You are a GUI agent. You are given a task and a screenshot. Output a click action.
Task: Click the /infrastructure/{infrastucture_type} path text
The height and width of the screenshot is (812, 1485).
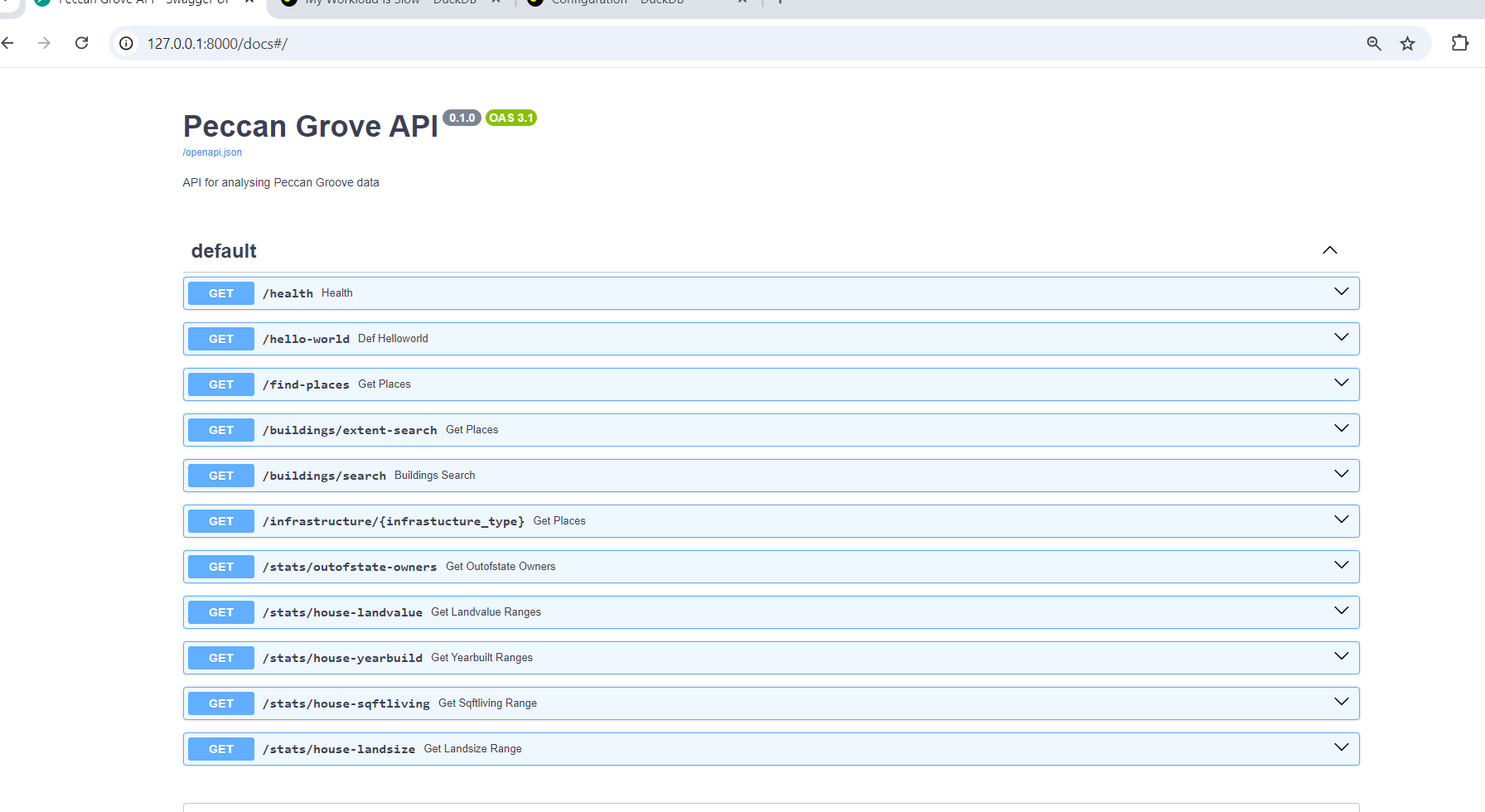tap(394, 521)
